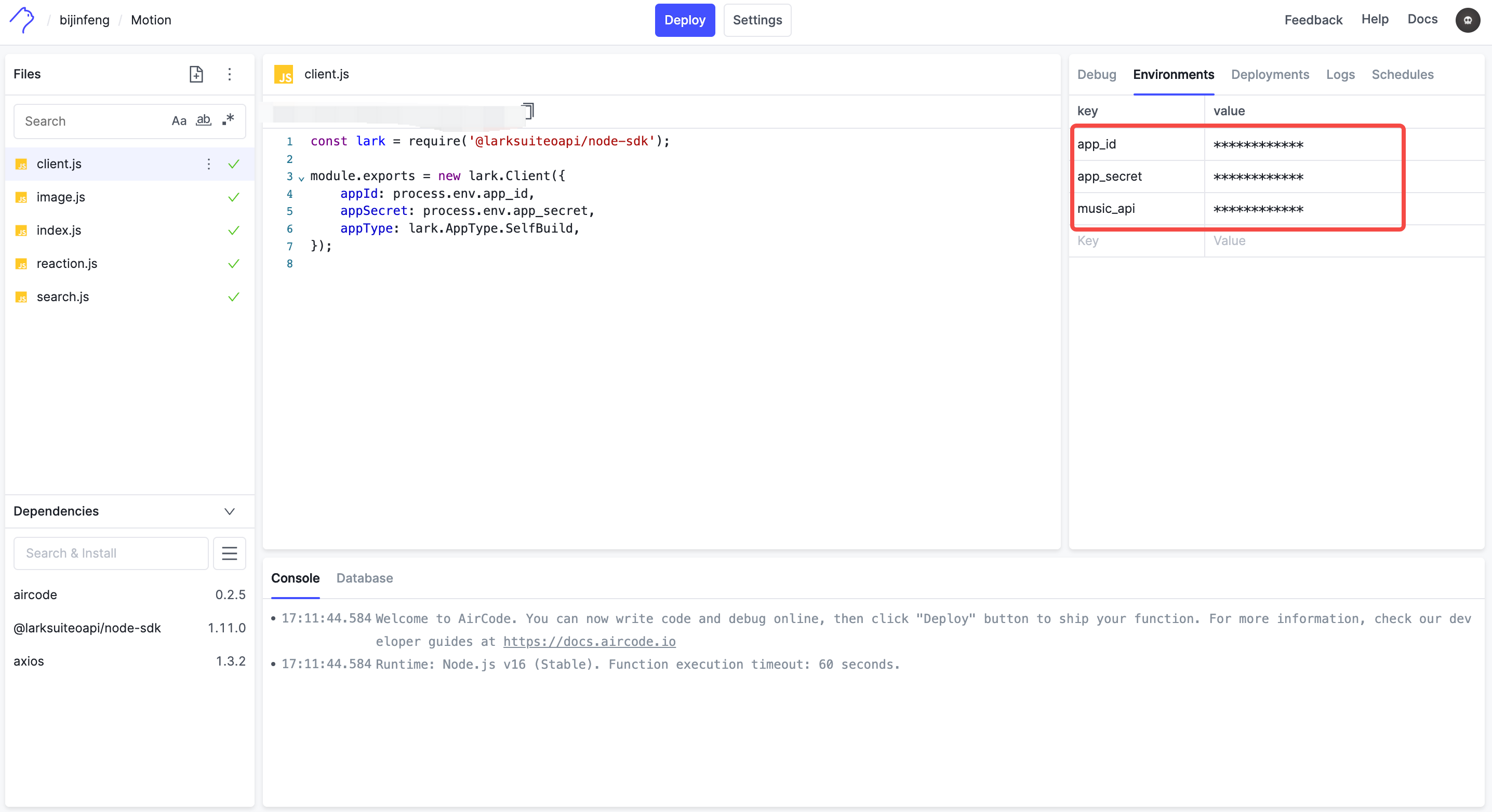Open the Files panel three-dot menu
Screen dimensions: 1492x812
230,74
